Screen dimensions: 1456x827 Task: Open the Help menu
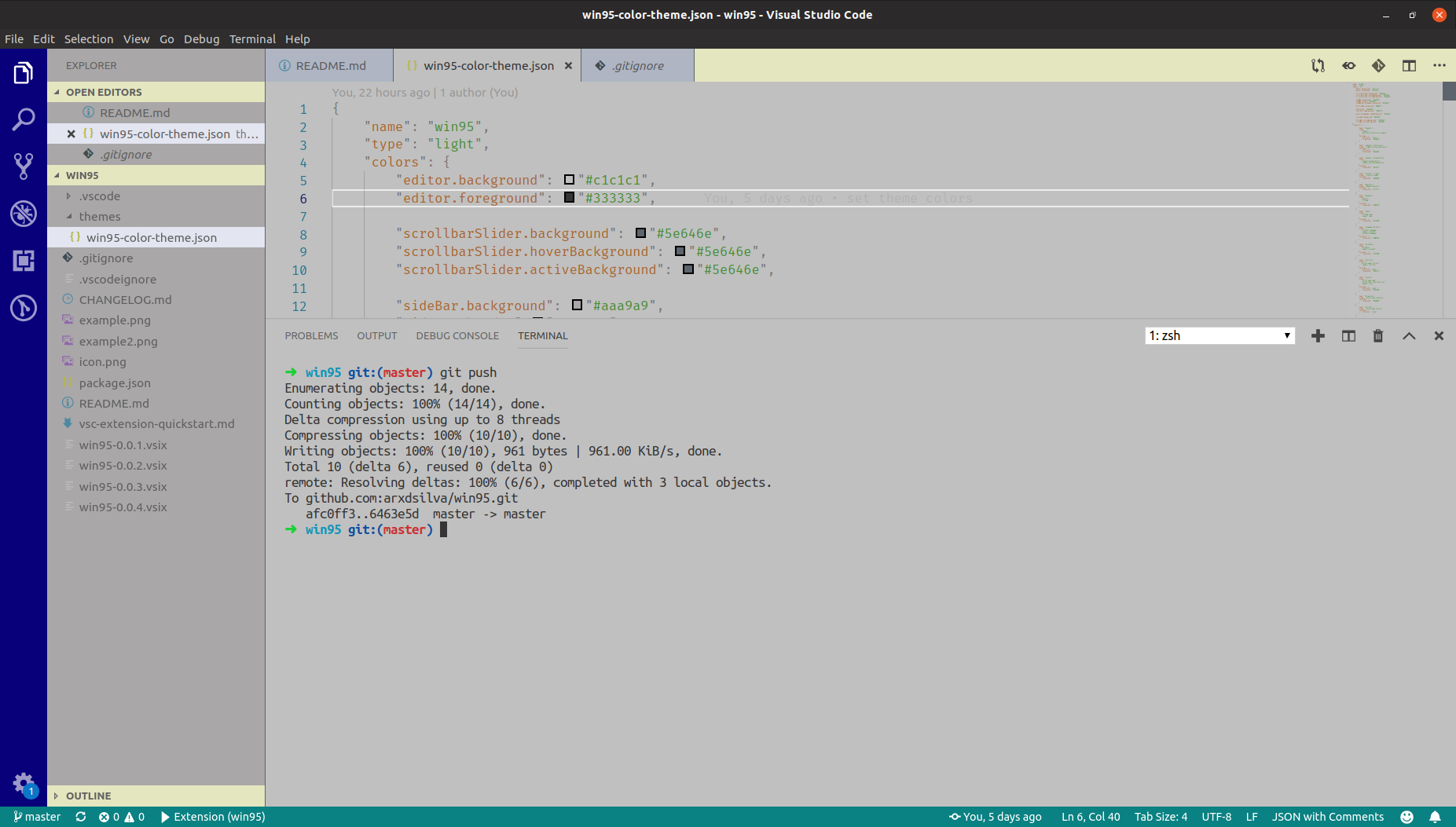click(298, 39)
